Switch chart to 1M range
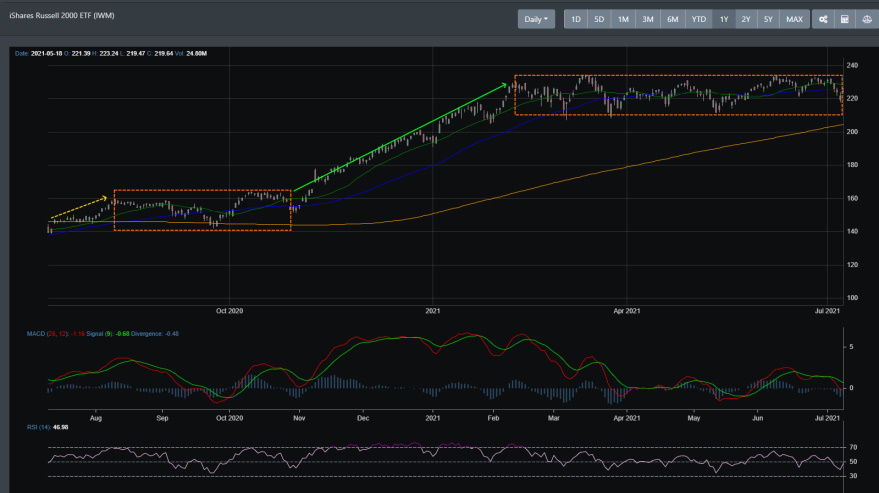 click(623, 19)
